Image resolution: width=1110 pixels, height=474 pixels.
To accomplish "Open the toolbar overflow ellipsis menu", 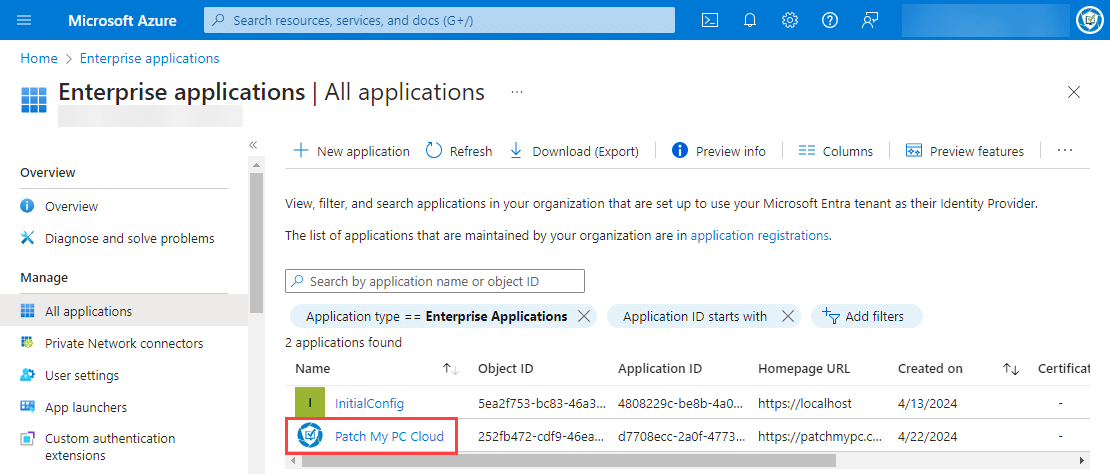I will point(1064,150).
